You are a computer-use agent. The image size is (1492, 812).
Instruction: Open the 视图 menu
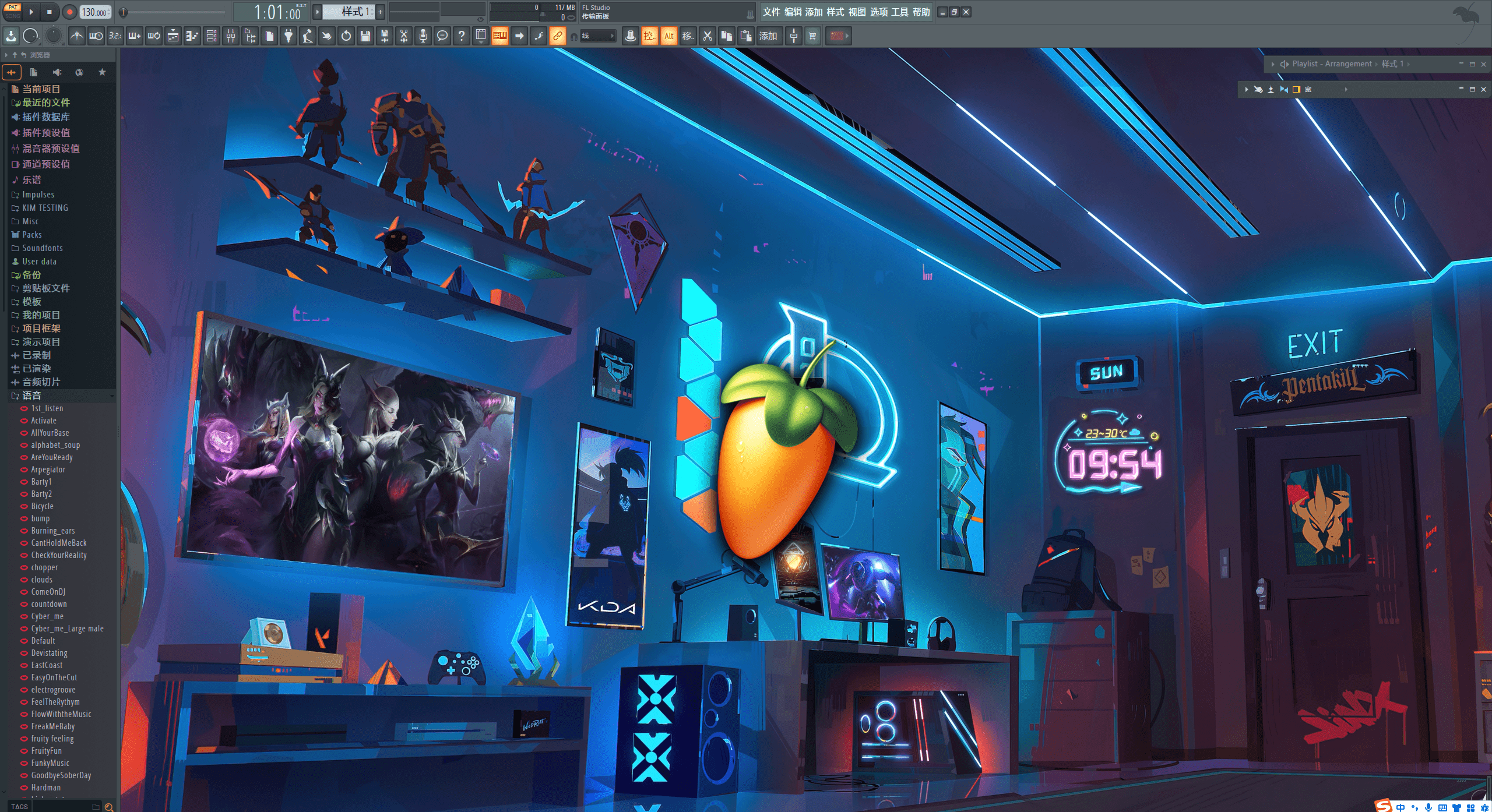pos(857,12)
